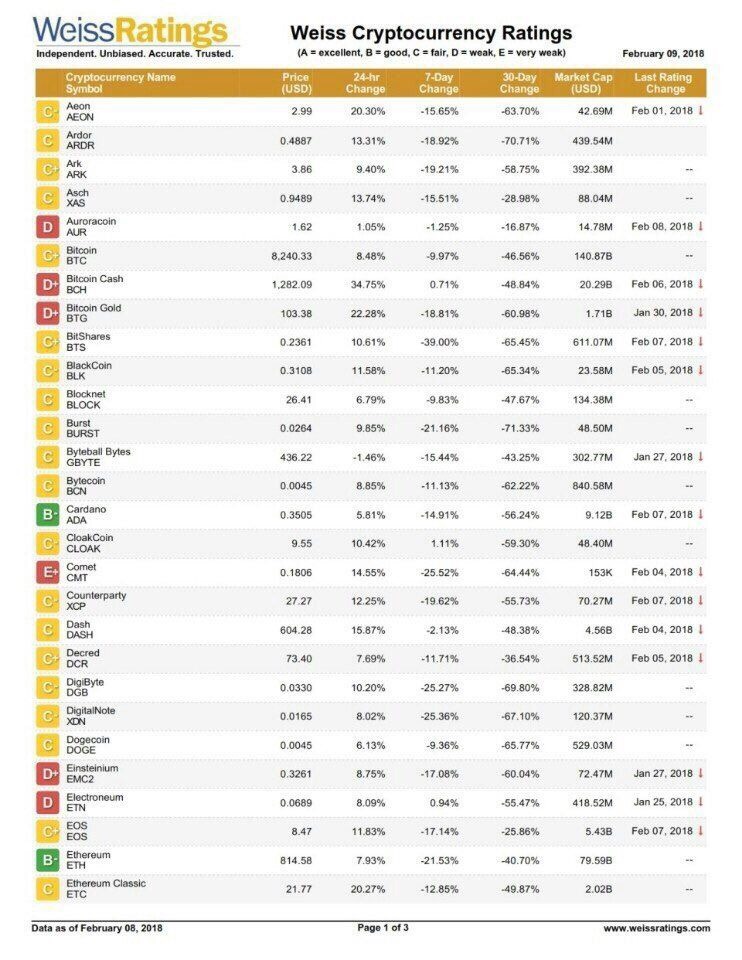Click the Bitcoin BTC name
The height and width of the screenshot is (960, 742).
coord(81,256)
